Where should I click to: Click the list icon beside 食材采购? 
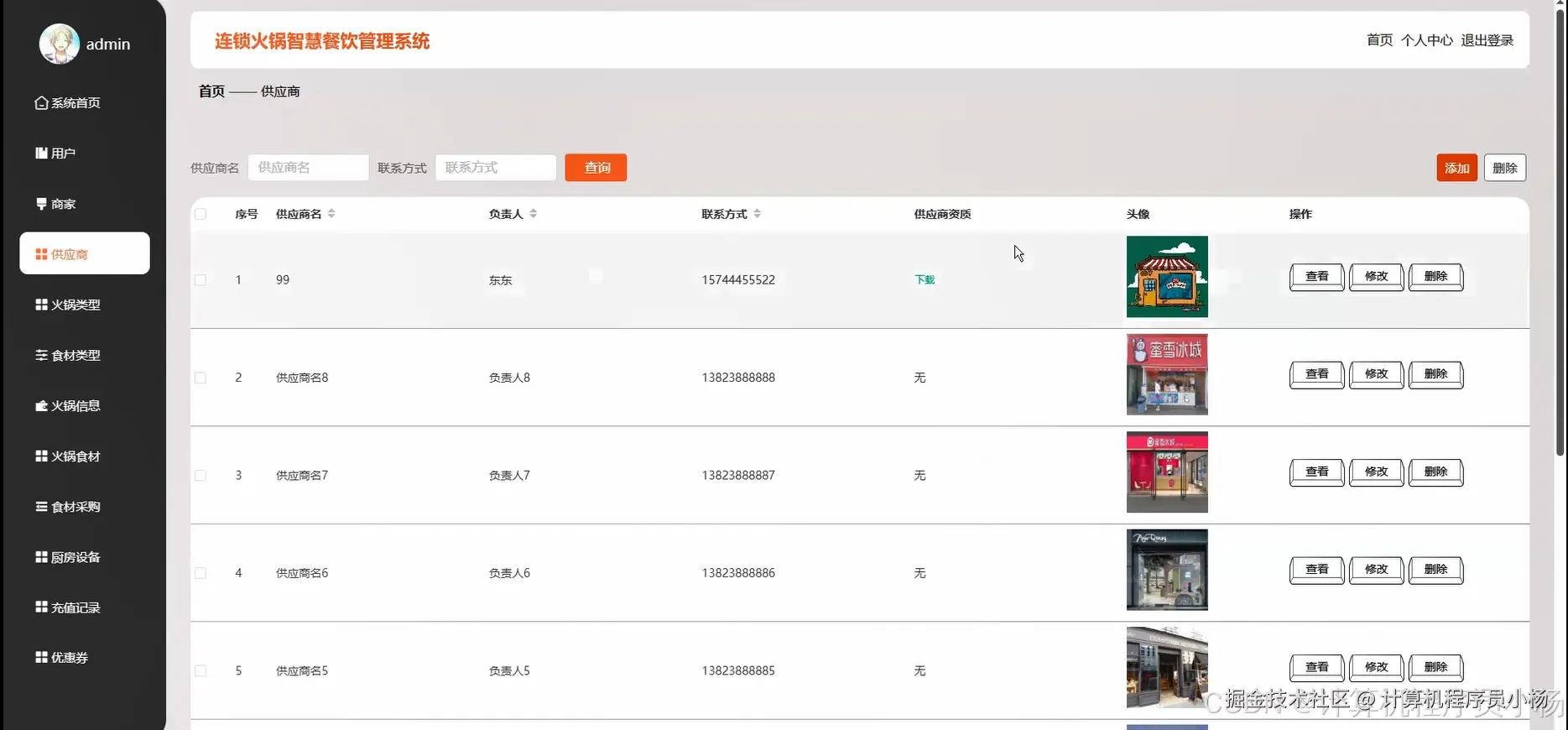pos(41,507)
